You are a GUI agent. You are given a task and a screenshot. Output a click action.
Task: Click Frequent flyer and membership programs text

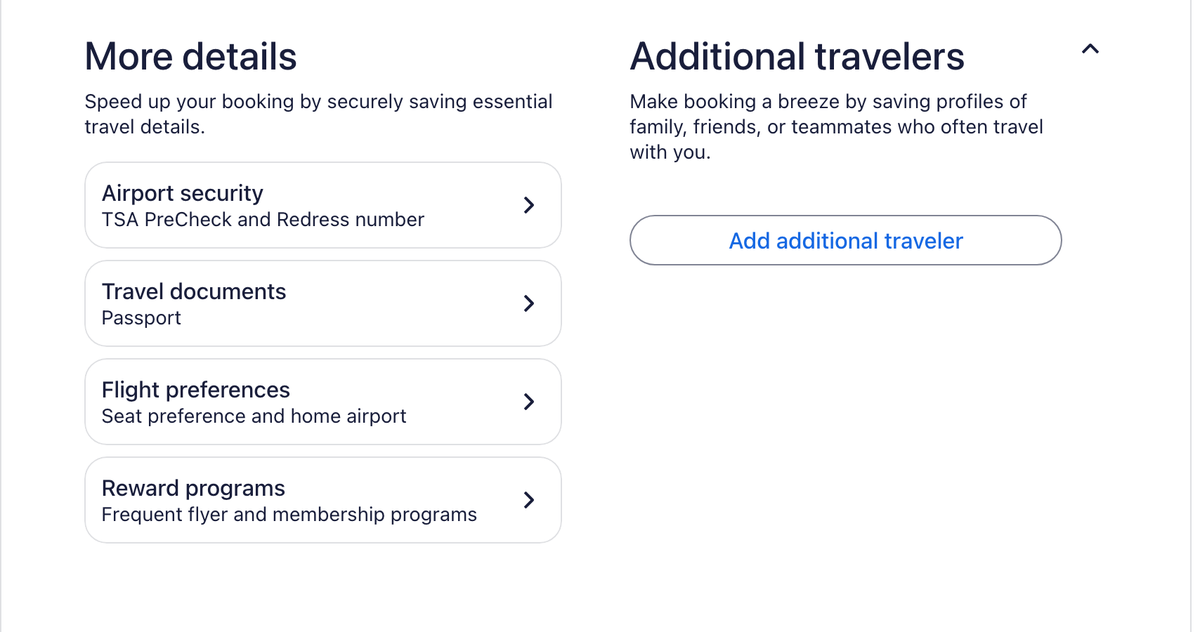coord(289,514)
